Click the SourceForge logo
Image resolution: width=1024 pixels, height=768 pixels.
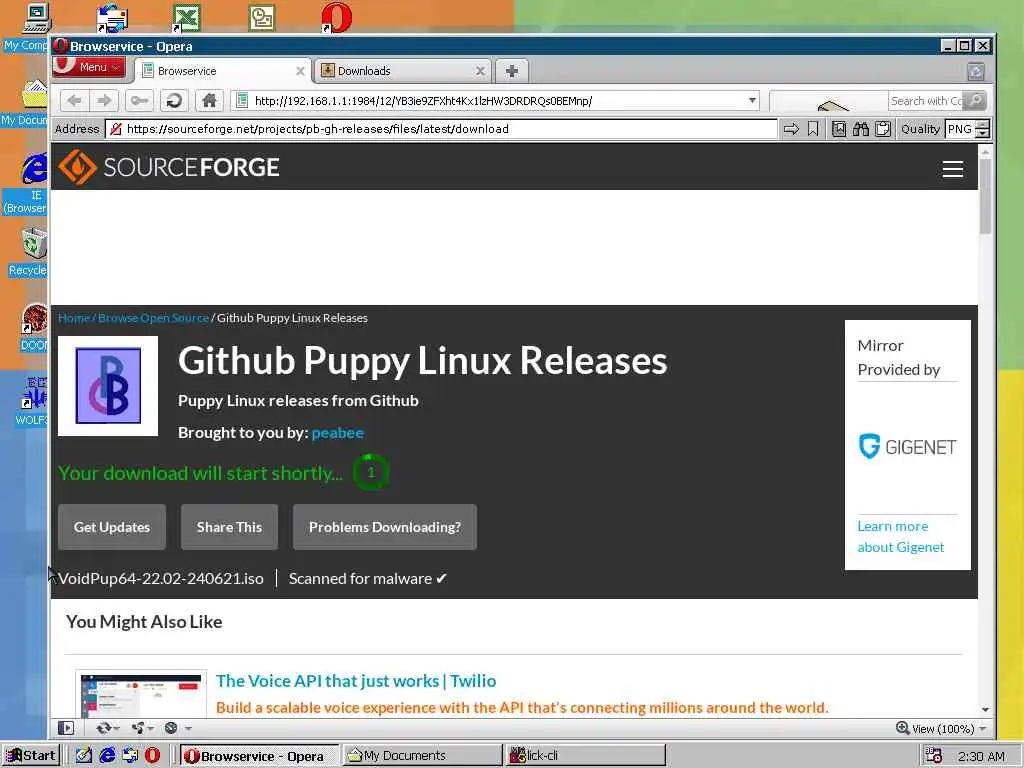click(169, 167)
